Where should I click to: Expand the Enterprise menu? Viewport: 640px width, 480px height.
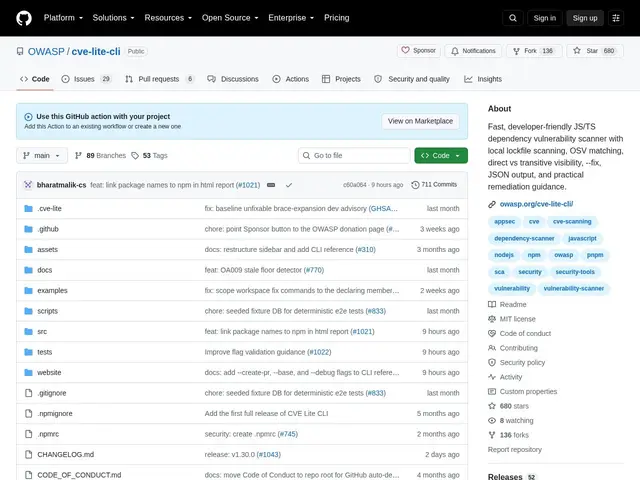point(291,18)
